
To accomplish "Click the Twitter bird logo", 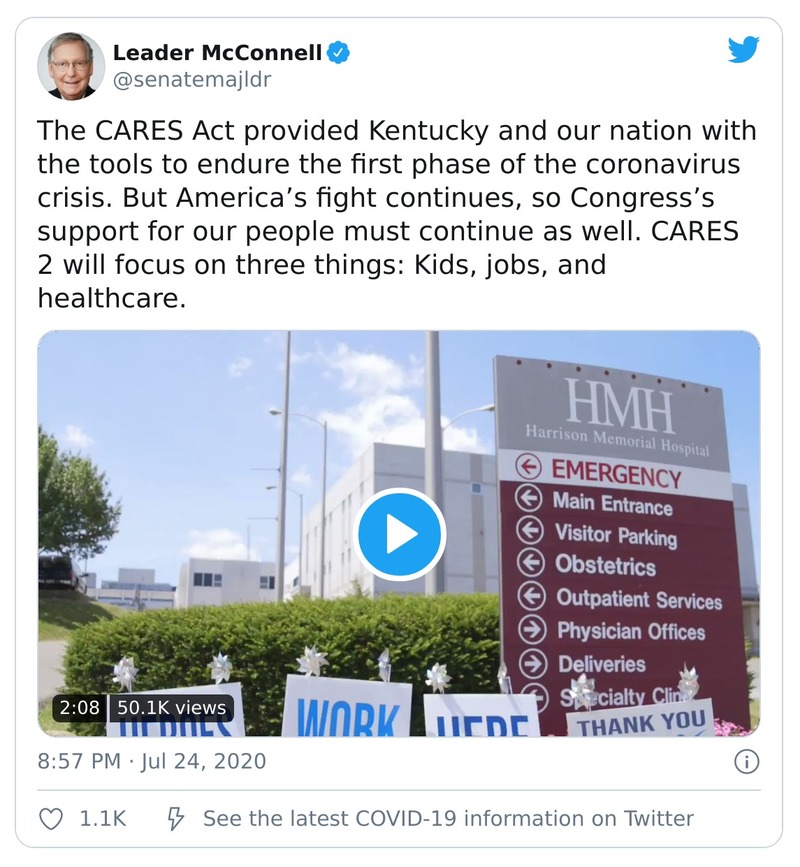I will tap(743, 50).
